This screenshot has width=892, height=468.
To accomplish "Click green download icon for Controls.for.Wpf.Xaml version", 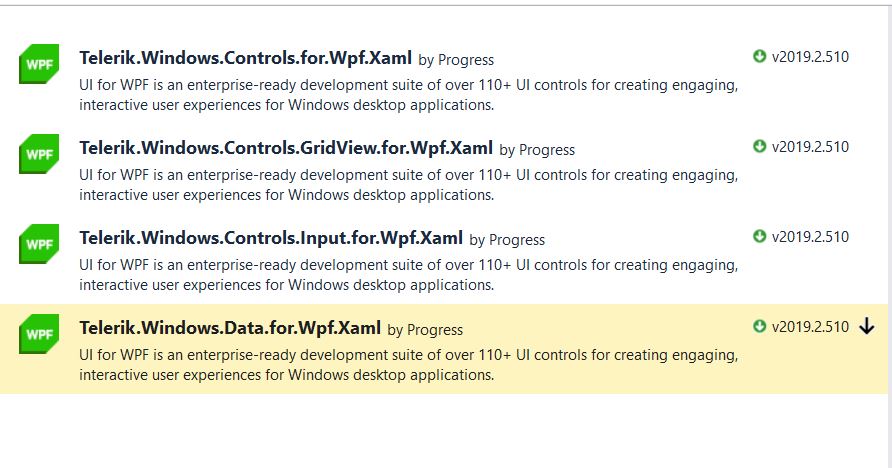I will coord(759,57).
